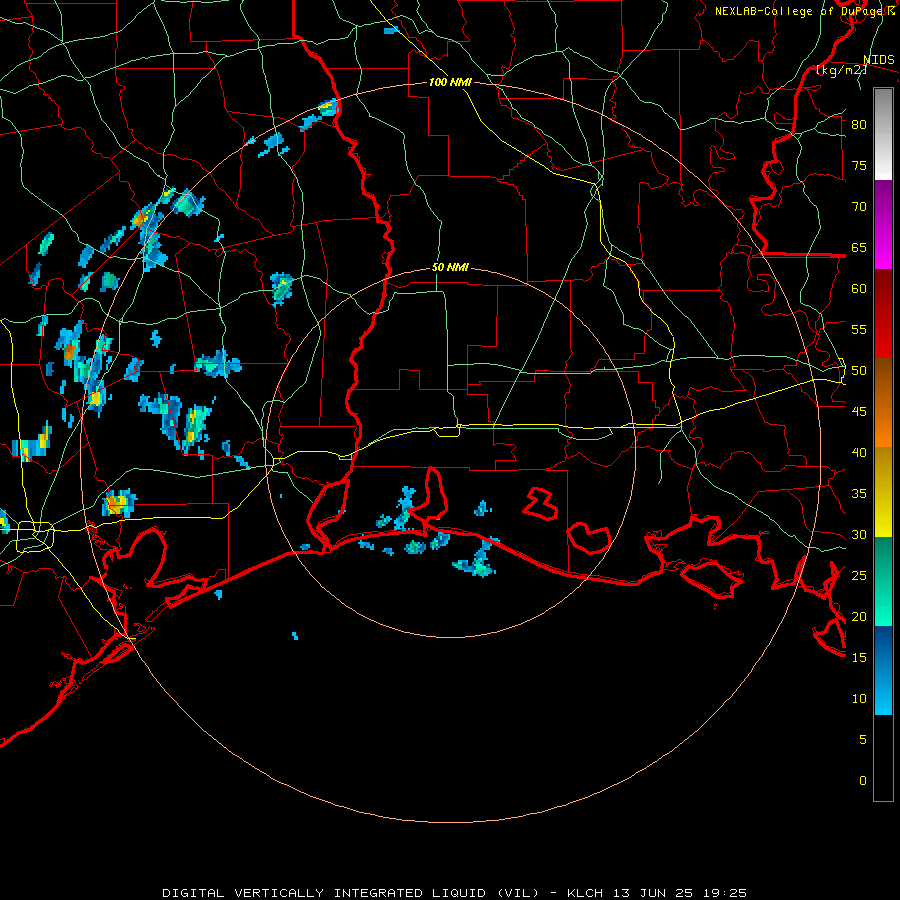Choose the 20 value on the legend
900x900 pixels.
pyautogui.click(x=859, y=617)
